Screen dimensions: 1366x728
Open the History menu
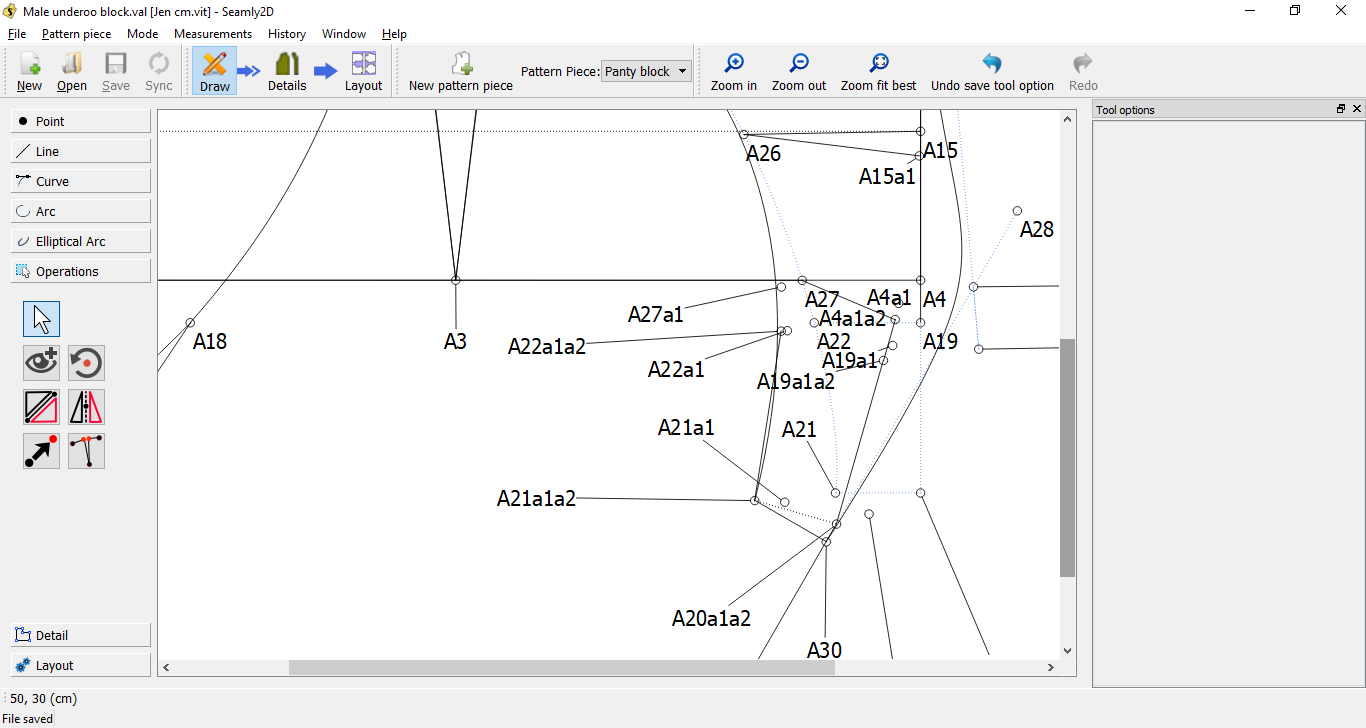[286, 34]
